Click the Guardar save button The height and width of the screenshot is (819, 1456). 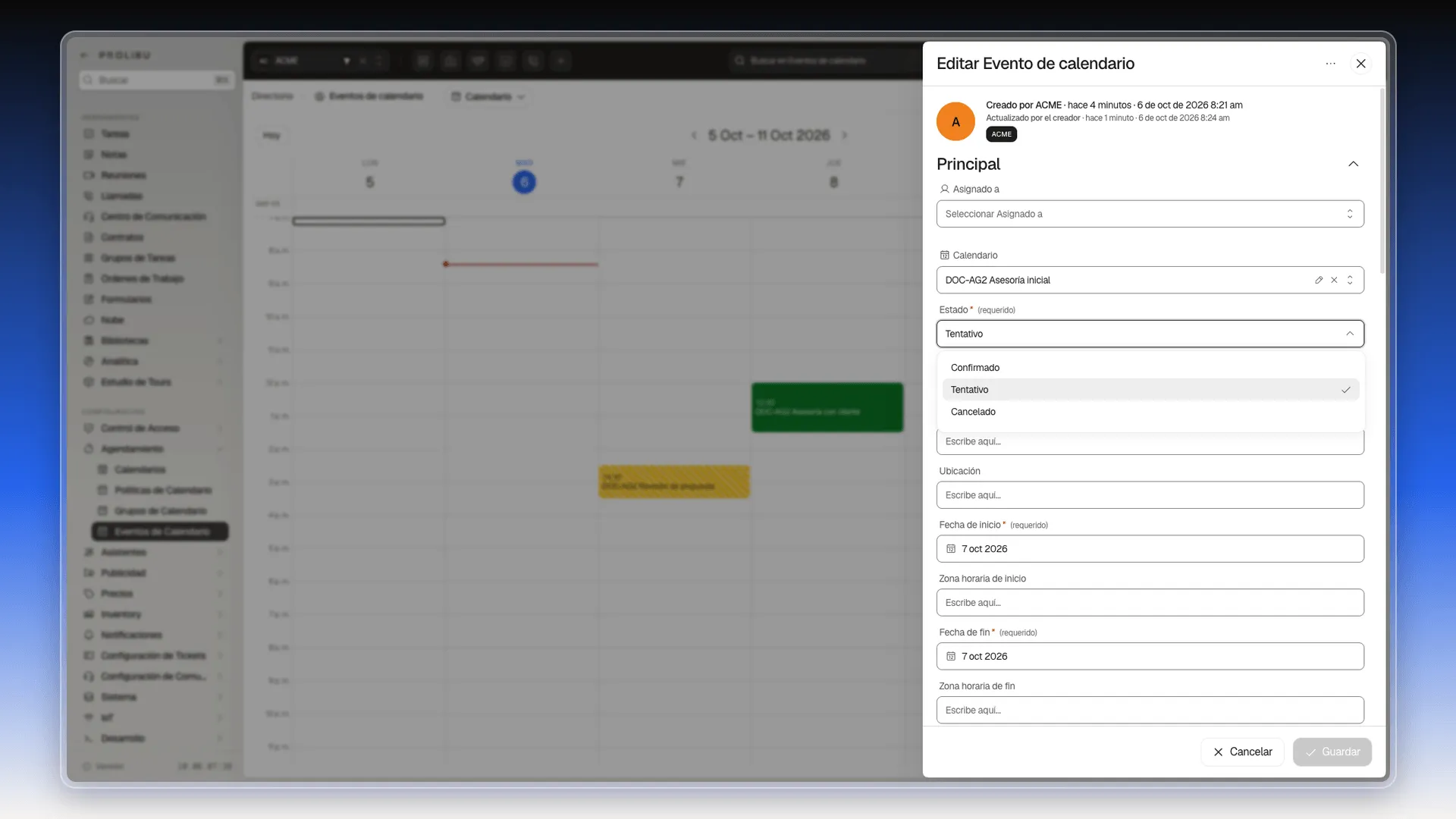pos(1332,752)
